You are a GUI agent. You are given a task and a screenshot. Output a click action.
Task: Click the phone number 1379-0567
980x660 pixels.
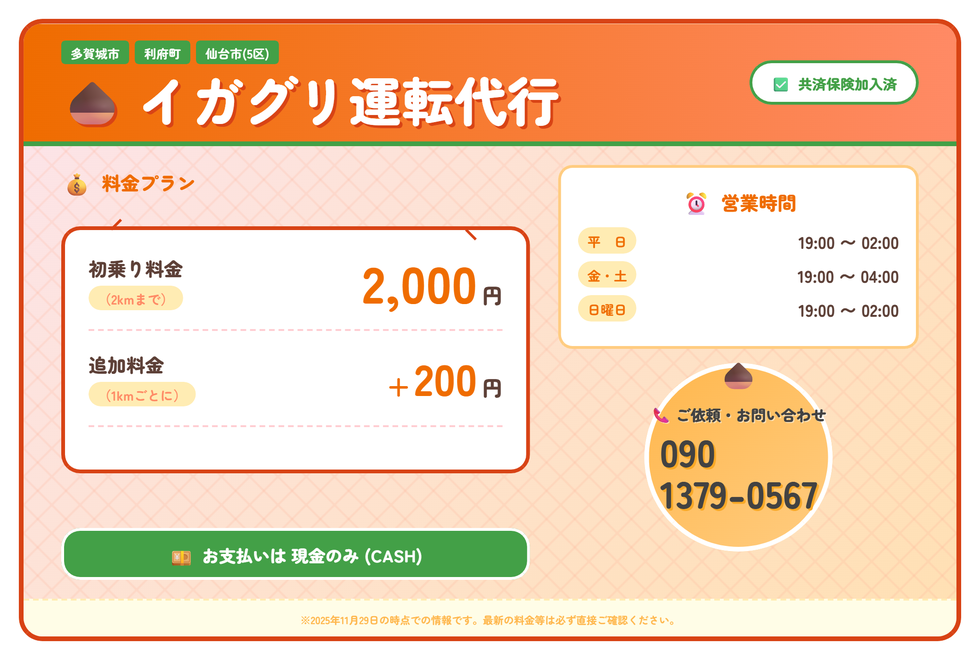(x=738, y=496)
